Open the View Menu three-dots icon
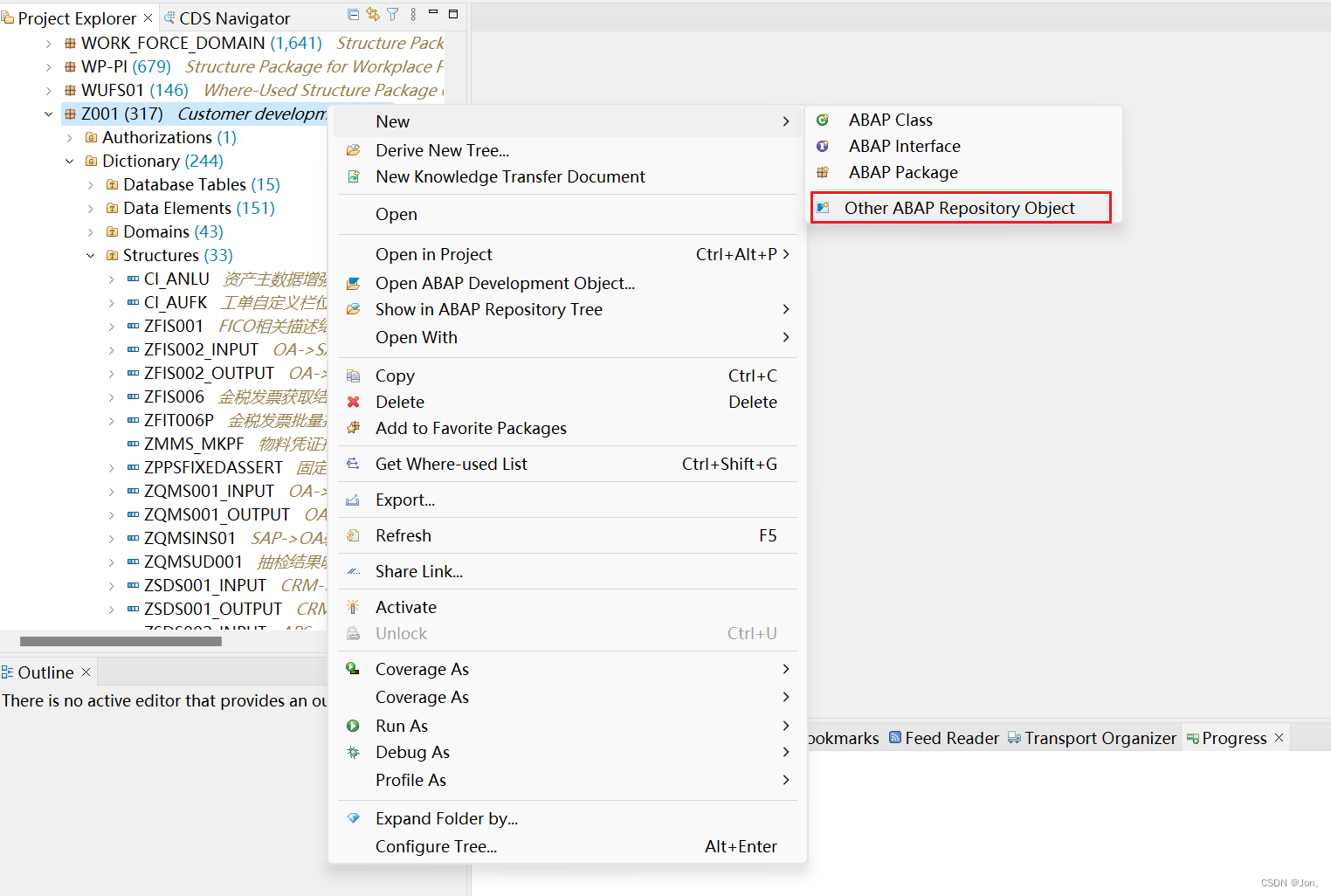 click(413, 14)
